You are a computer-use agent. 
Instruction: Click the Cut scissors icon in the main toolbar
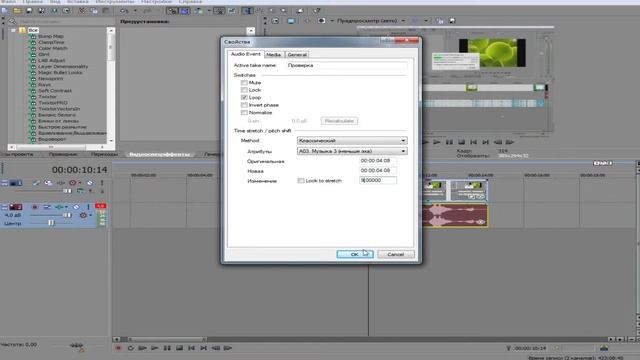point(82,11)
